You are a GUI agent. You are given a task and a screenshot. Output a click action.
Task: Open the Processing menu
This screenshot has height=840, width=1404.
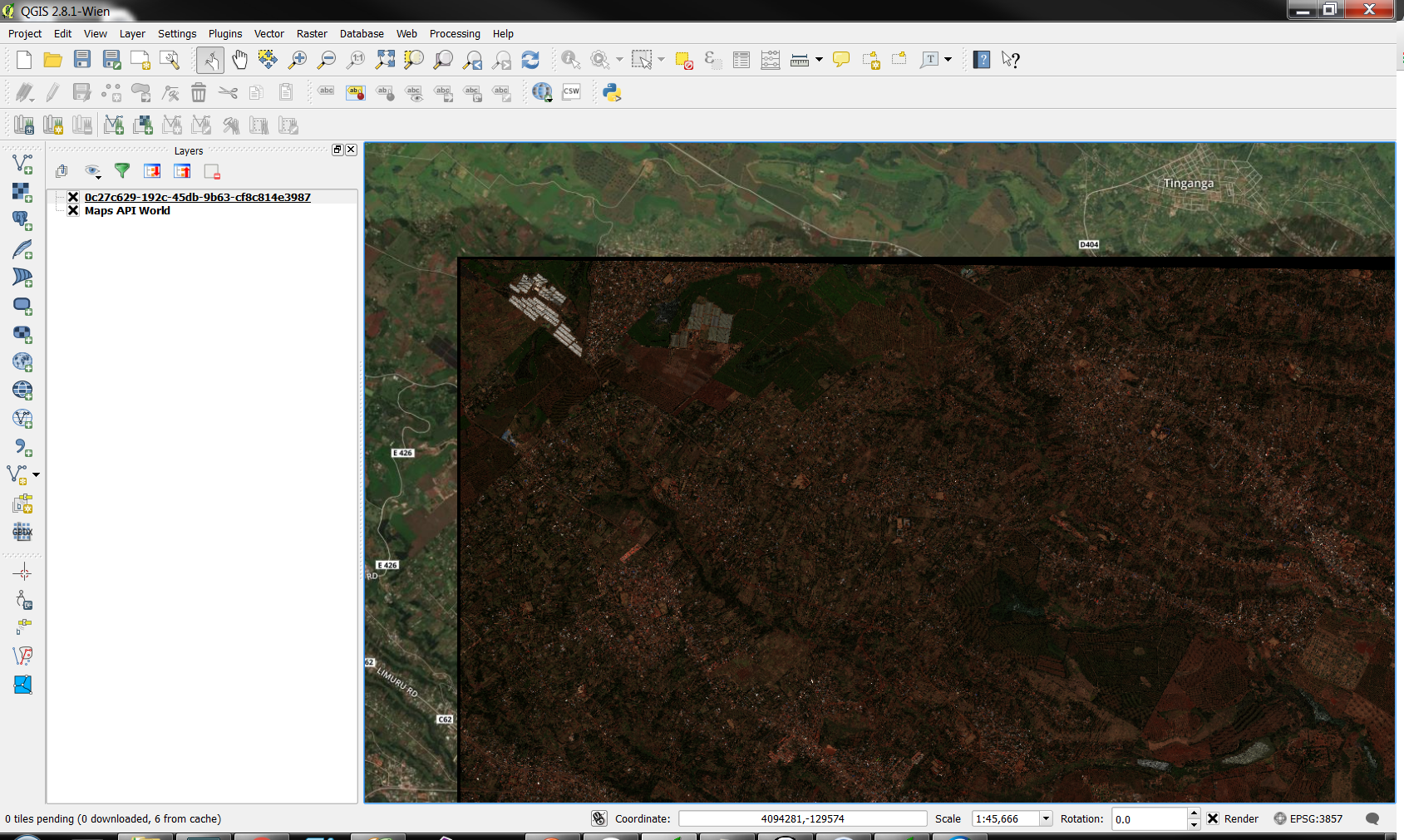click(x=455, y=34)
